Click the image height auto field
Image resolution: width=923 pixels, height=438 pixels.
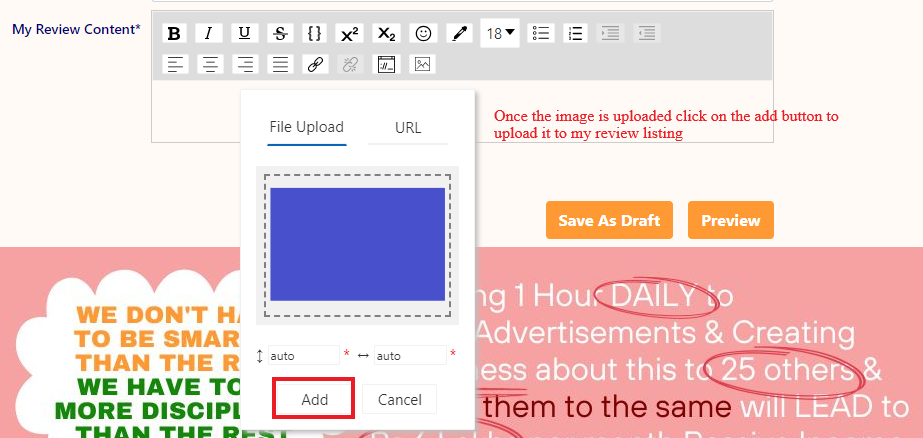tap(303, 355)
